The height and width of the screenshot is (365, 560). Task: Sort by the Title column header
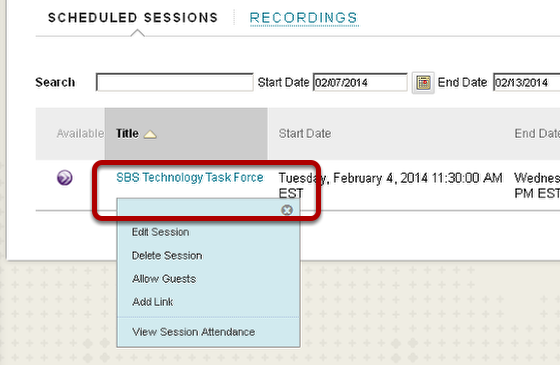pyautogui.click(x=127, y=134)
